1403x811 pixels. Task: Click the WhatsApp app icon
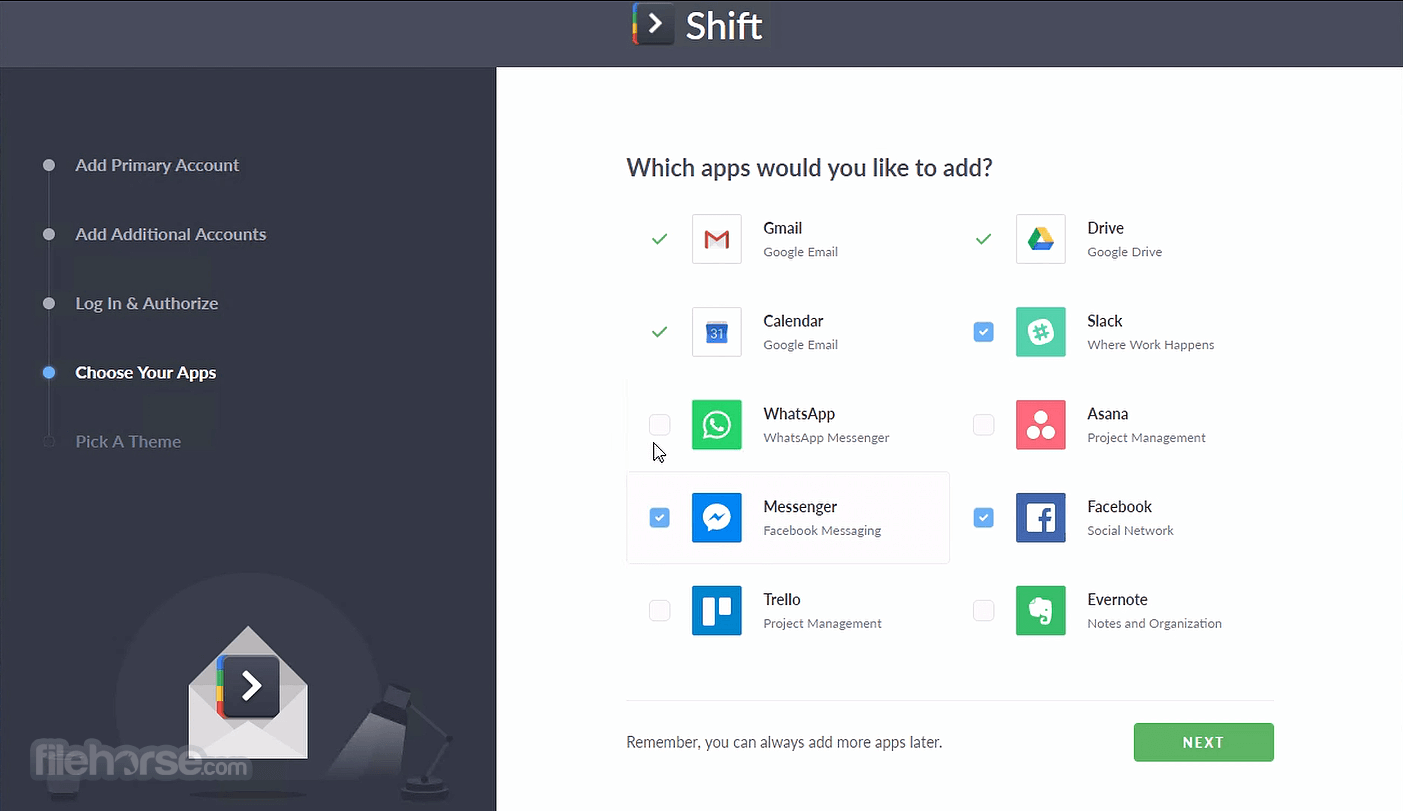click(716, 425)
